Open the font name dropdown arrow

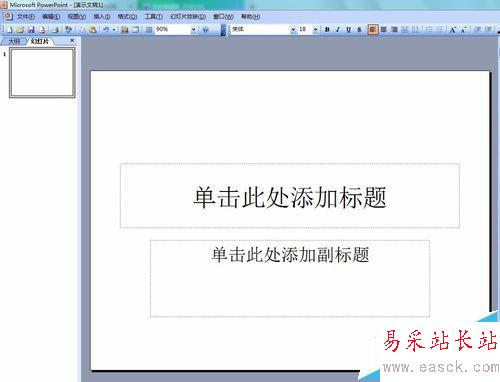pos(293,30)
